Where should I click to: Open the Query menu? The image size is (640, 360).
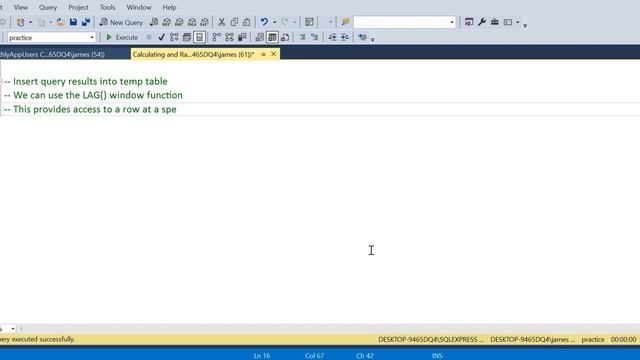[48, 7]
